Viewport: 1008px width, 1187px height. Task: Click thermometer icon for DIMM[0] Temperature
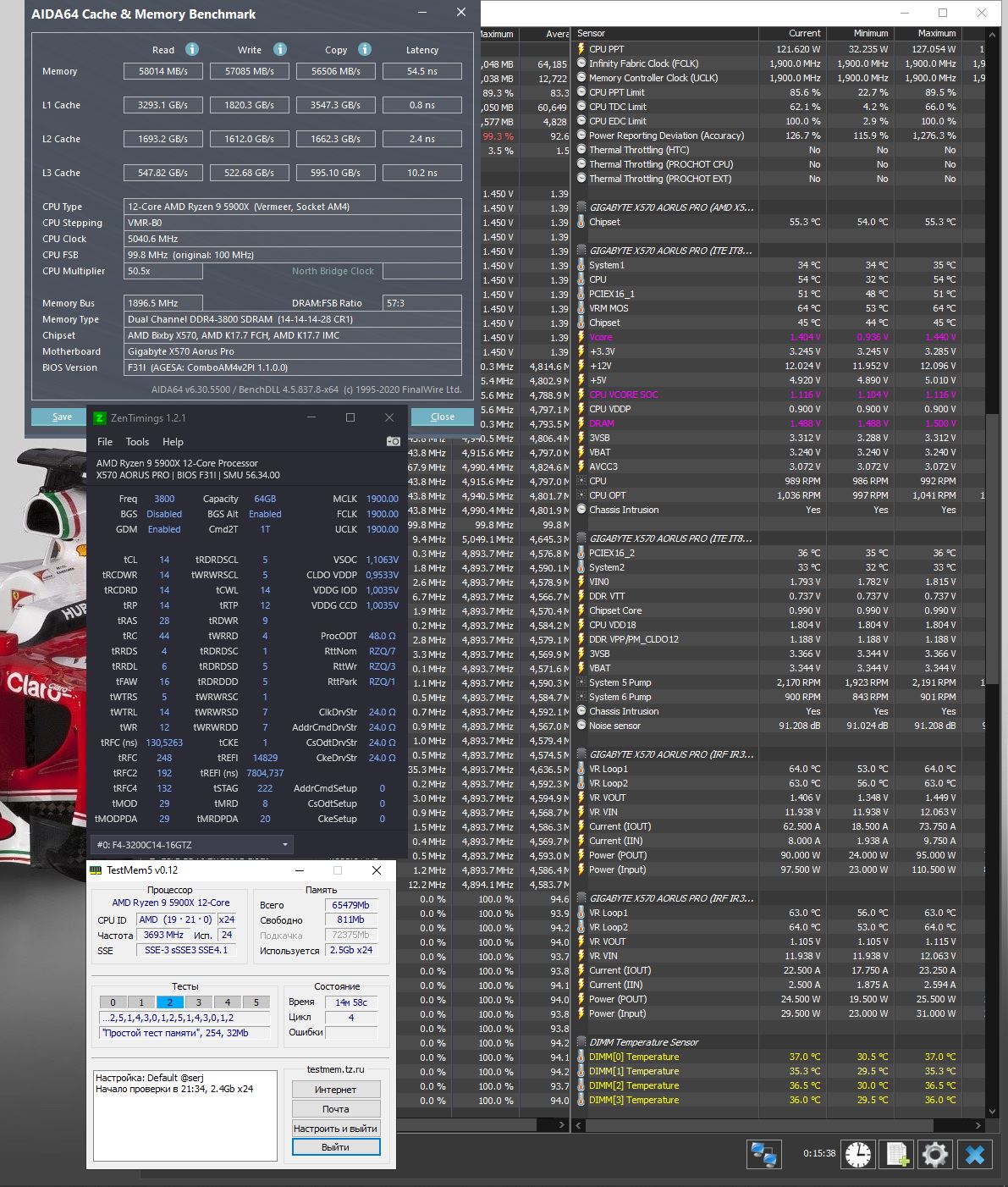coord(581,1057)
